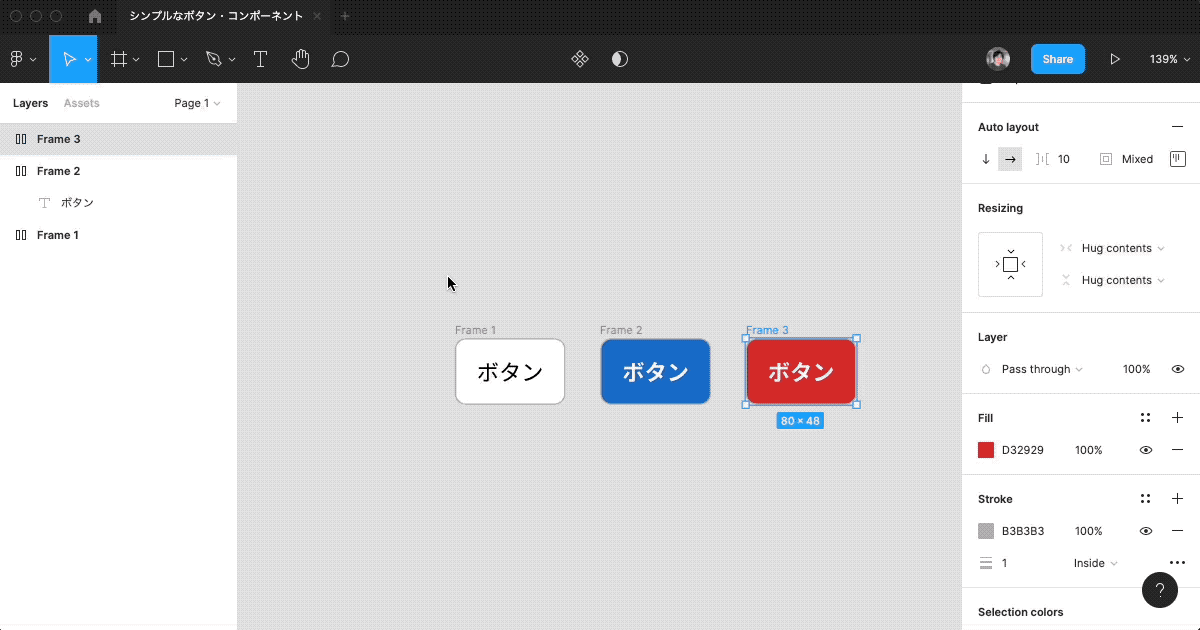1200x630 pixels.
Task: Select the Text tool in toolbar
Action: pos(260,59)
